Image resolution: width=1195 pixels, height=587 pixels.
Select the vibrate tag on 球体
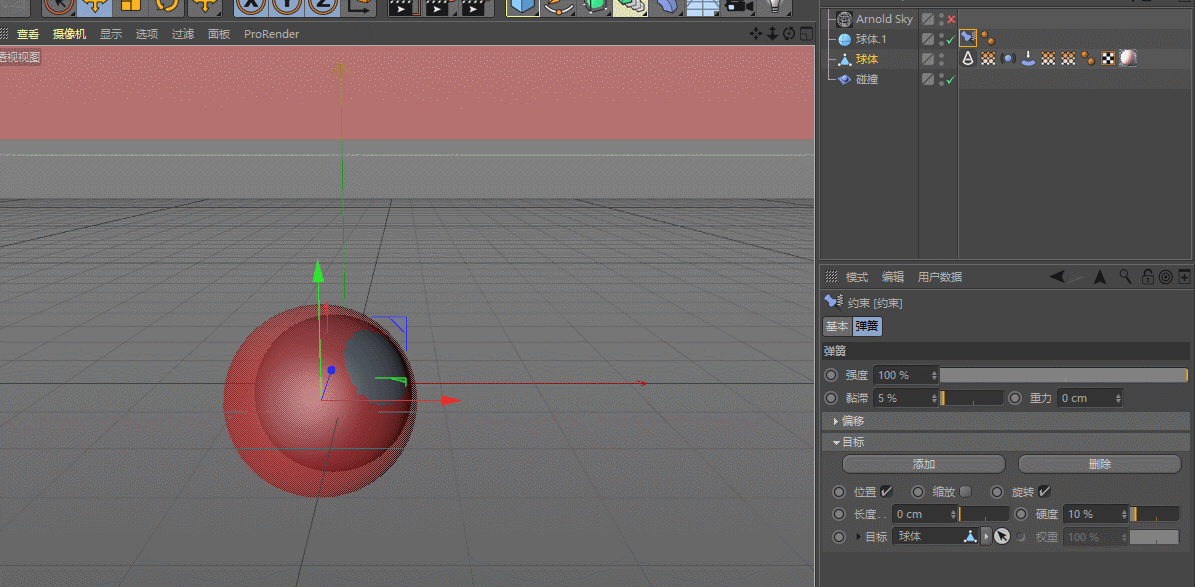click(1008, 59)
